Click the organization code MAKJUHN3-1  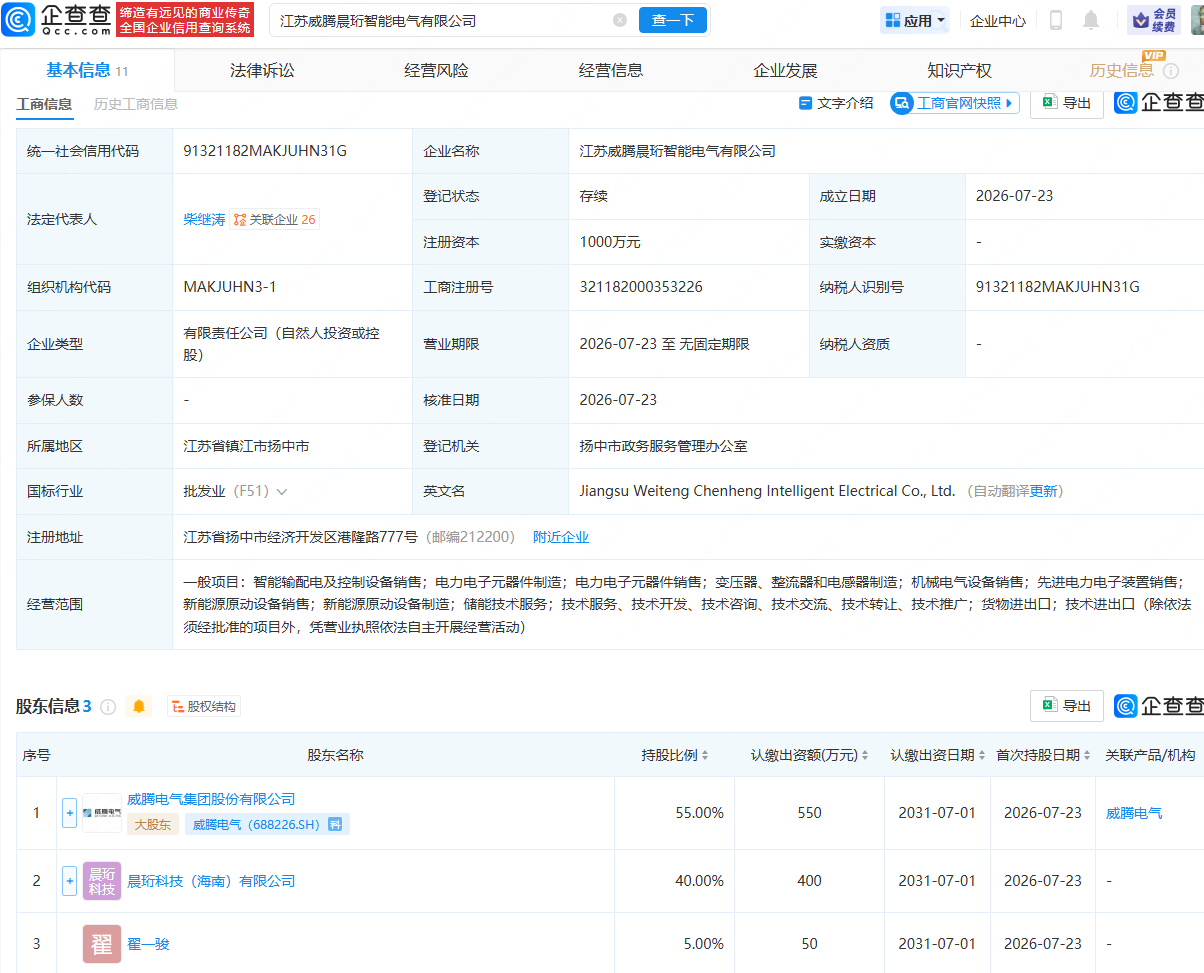click(230, 287)
